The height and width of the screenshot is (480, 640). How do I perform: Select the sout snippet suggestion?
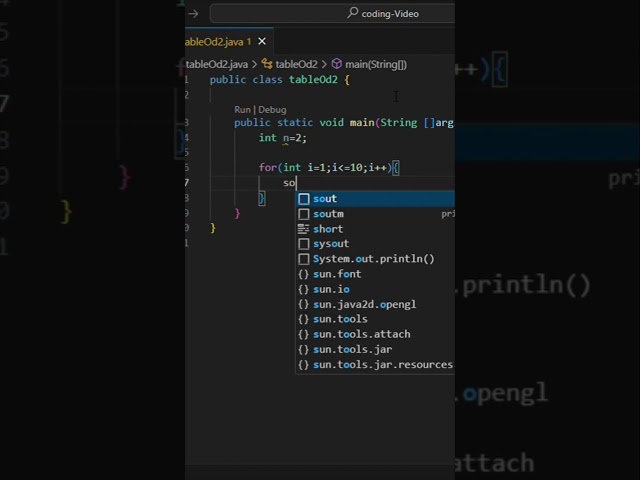pyautogui.click(x=375, y=199)
